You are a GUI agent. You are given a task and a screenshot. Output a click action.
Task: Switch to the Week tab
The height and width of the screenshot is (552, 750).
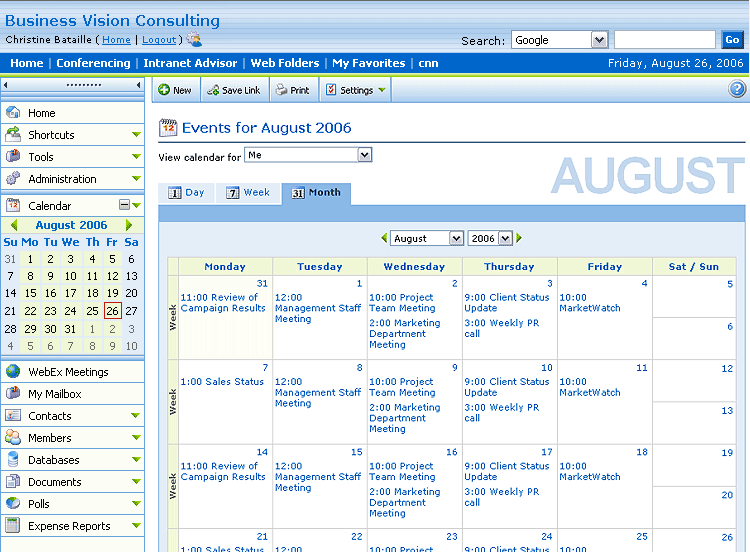click(248, 193)
